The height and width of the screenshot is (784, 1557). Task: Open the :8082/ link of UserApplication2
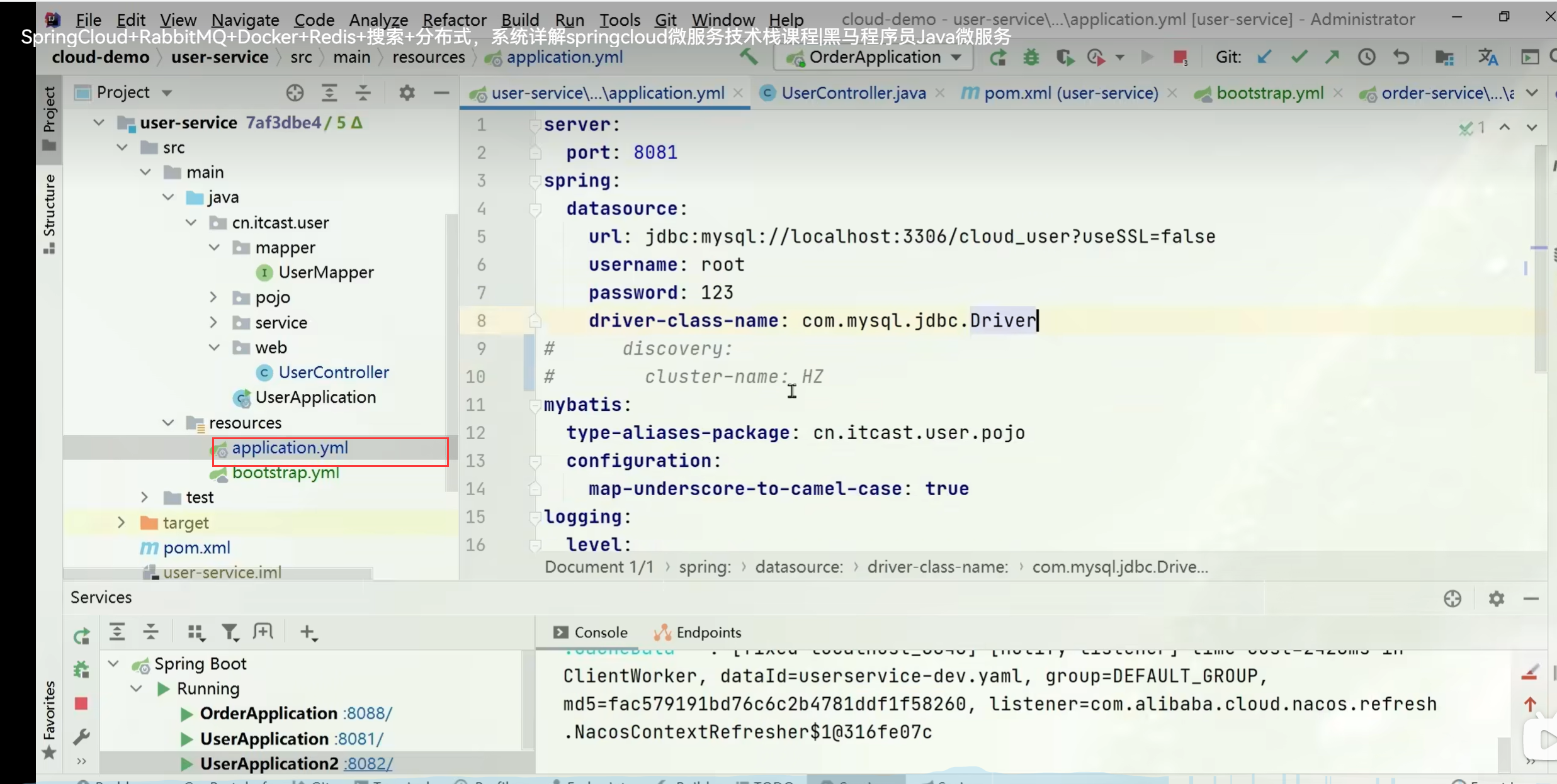click(368, 763)
